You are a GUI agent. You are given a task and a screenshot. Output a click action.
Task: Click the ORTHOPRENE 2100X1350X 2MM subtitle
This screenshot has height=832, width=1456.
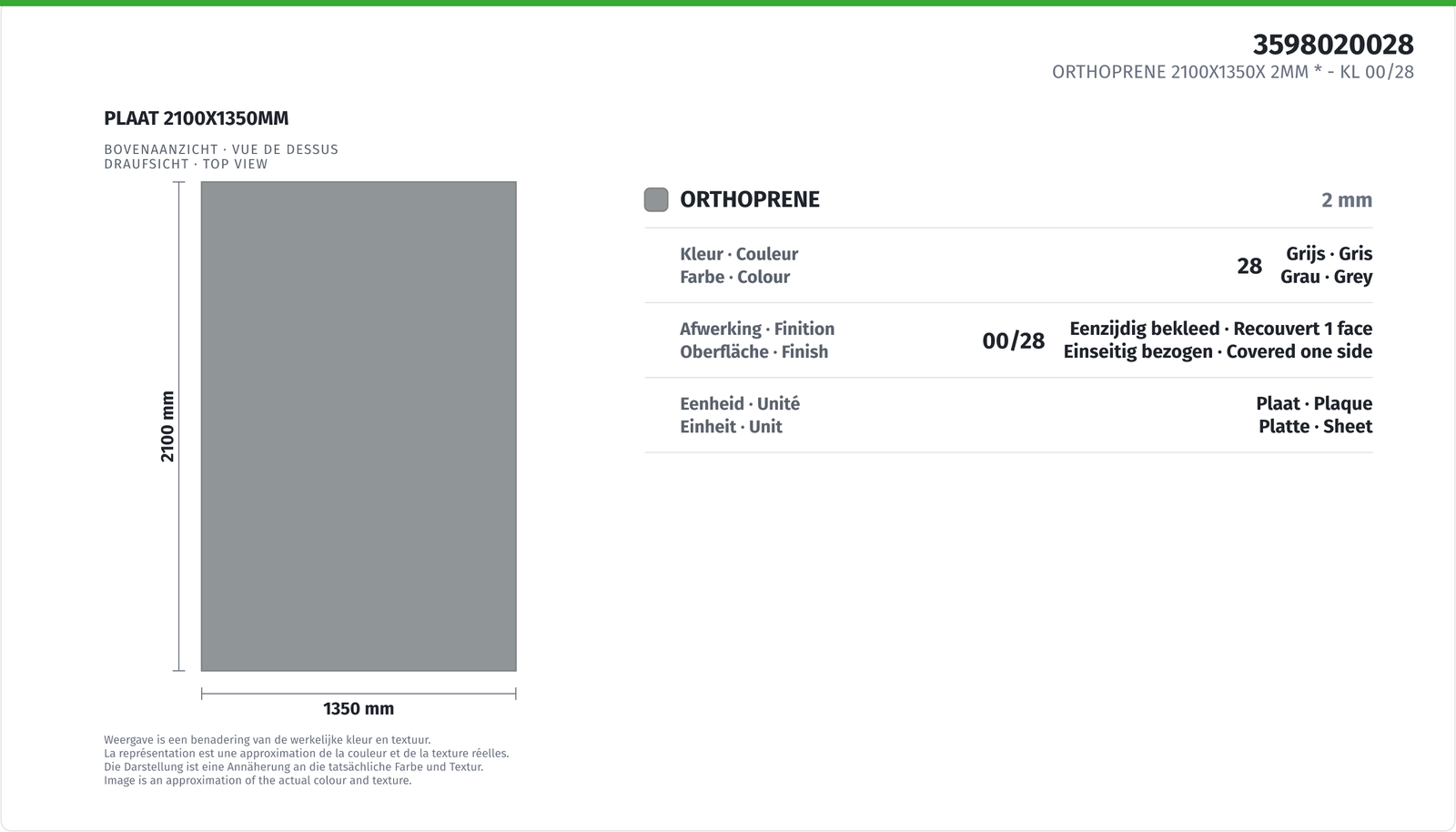pyautogui.click(x=1233, y=72)
